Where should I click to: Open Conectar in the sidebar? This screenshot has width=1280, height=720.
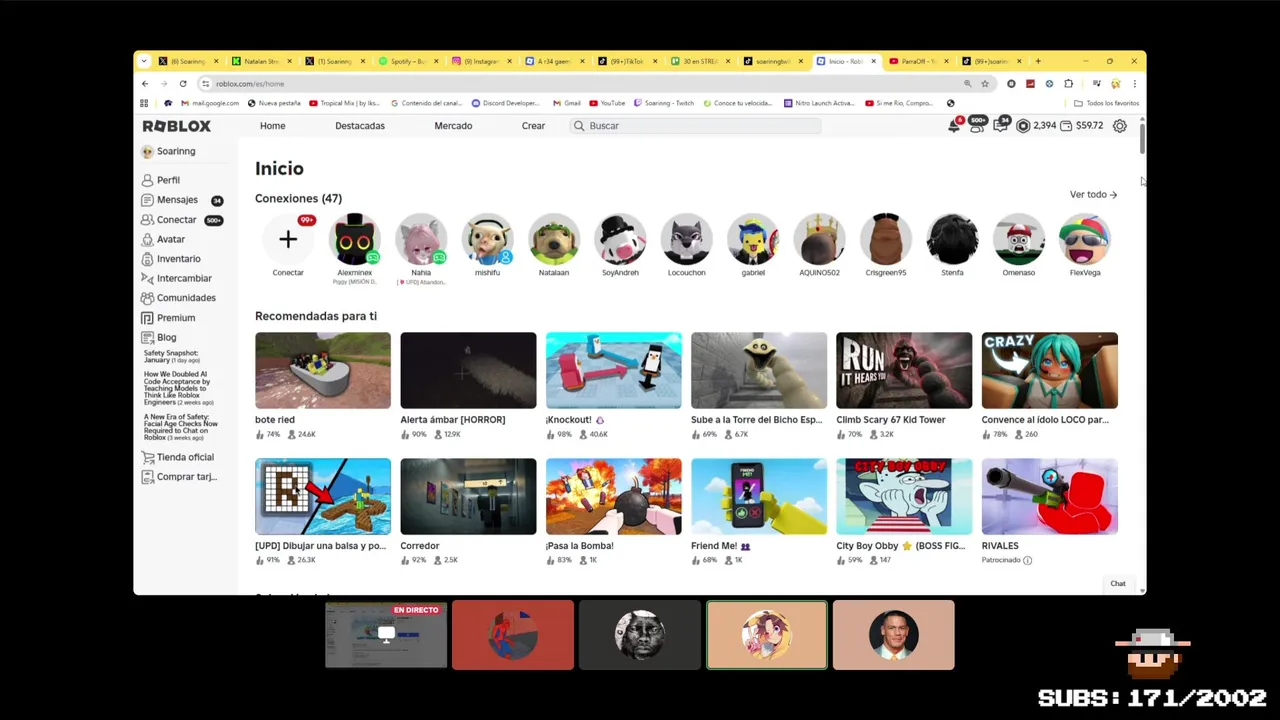pyautogui.click(x=176, y=220)
